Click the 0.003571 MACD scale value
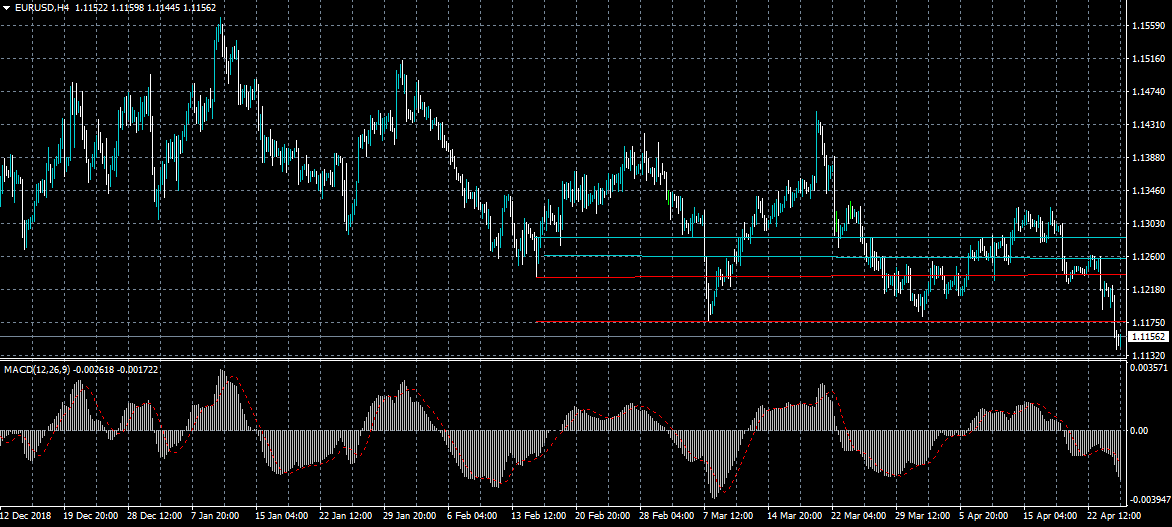This screenshot has height=527, width=1172. click(x=1150, y=369)
